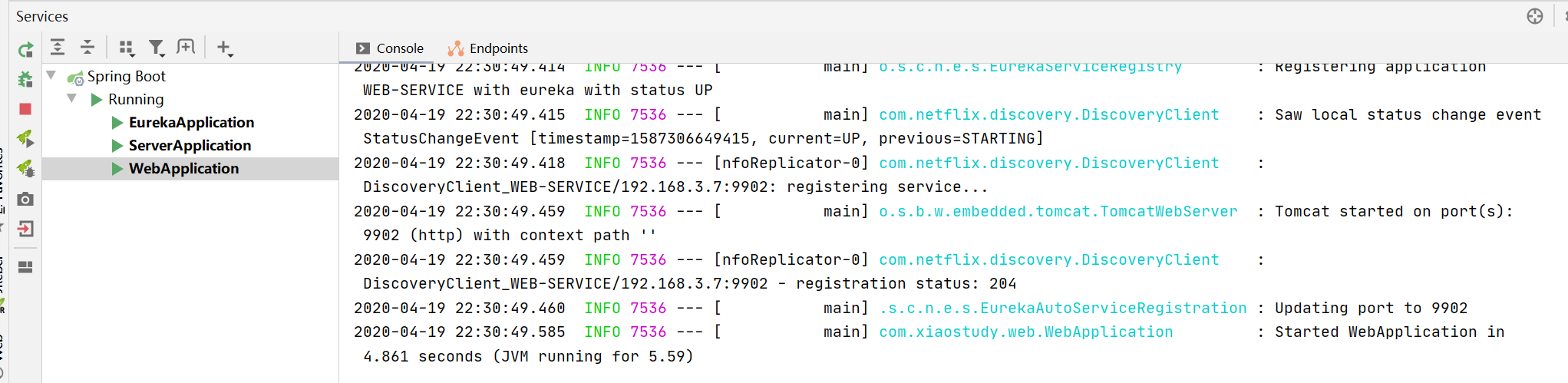This screenshot has height=383, width=1568.
Task: Click the Open in New Tab icon
Action: [x=186, y=48]
